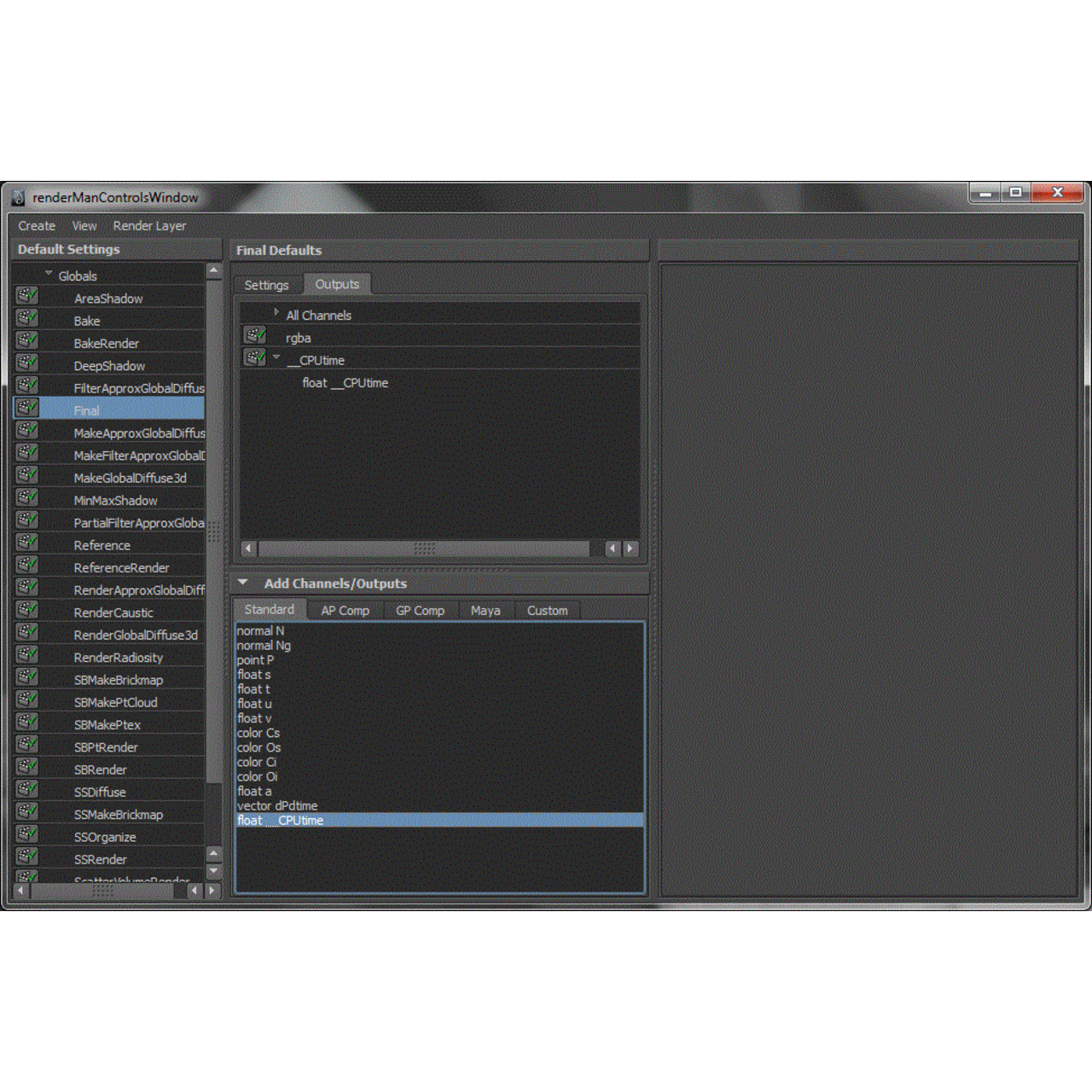Switch to the Settings tab
Image resolution: width=1092 pixels, height=1092 pixels.
point(266,285)
